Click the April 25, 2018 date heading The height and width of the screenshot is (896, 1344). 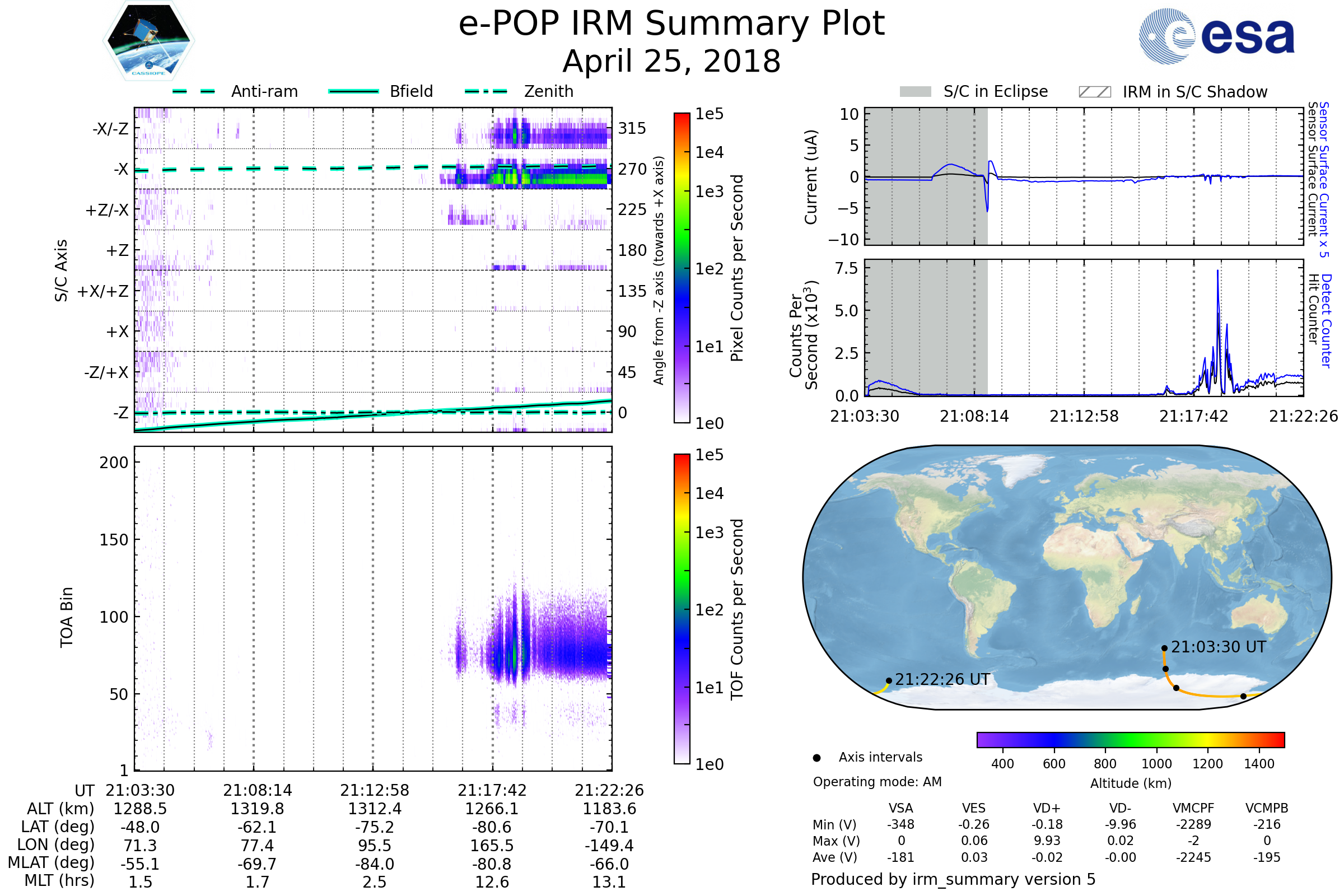coord(671,62)
